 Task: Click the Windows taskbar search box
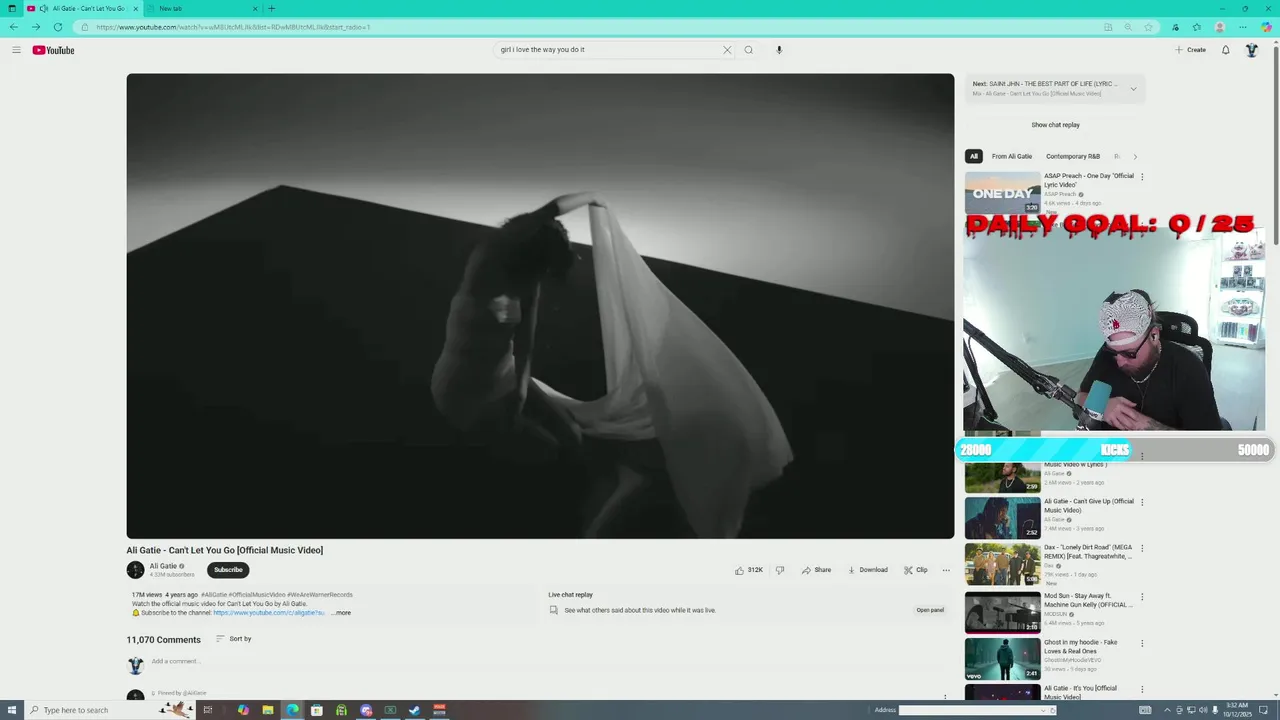tap(108, 710)
